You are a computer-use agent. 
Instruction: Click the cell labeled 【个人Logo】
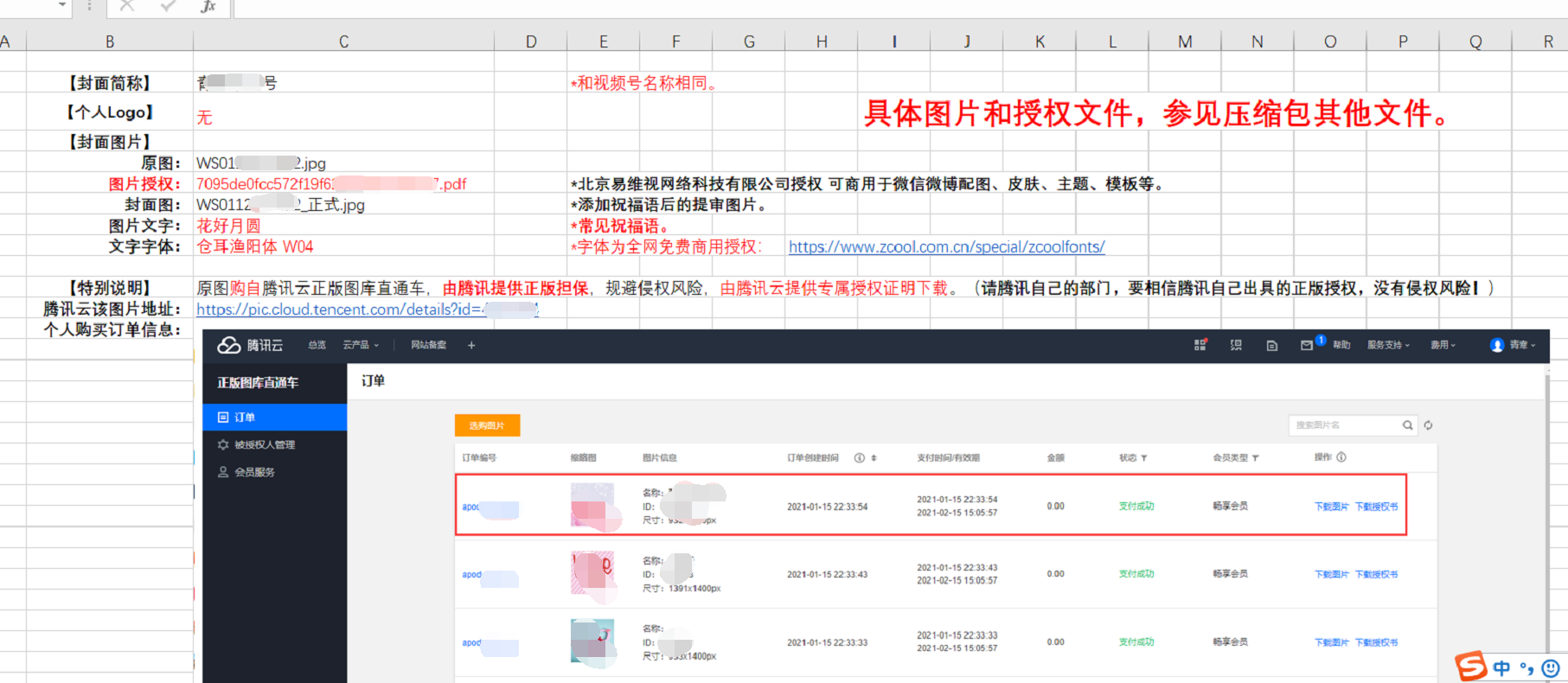tap(110, 112)
